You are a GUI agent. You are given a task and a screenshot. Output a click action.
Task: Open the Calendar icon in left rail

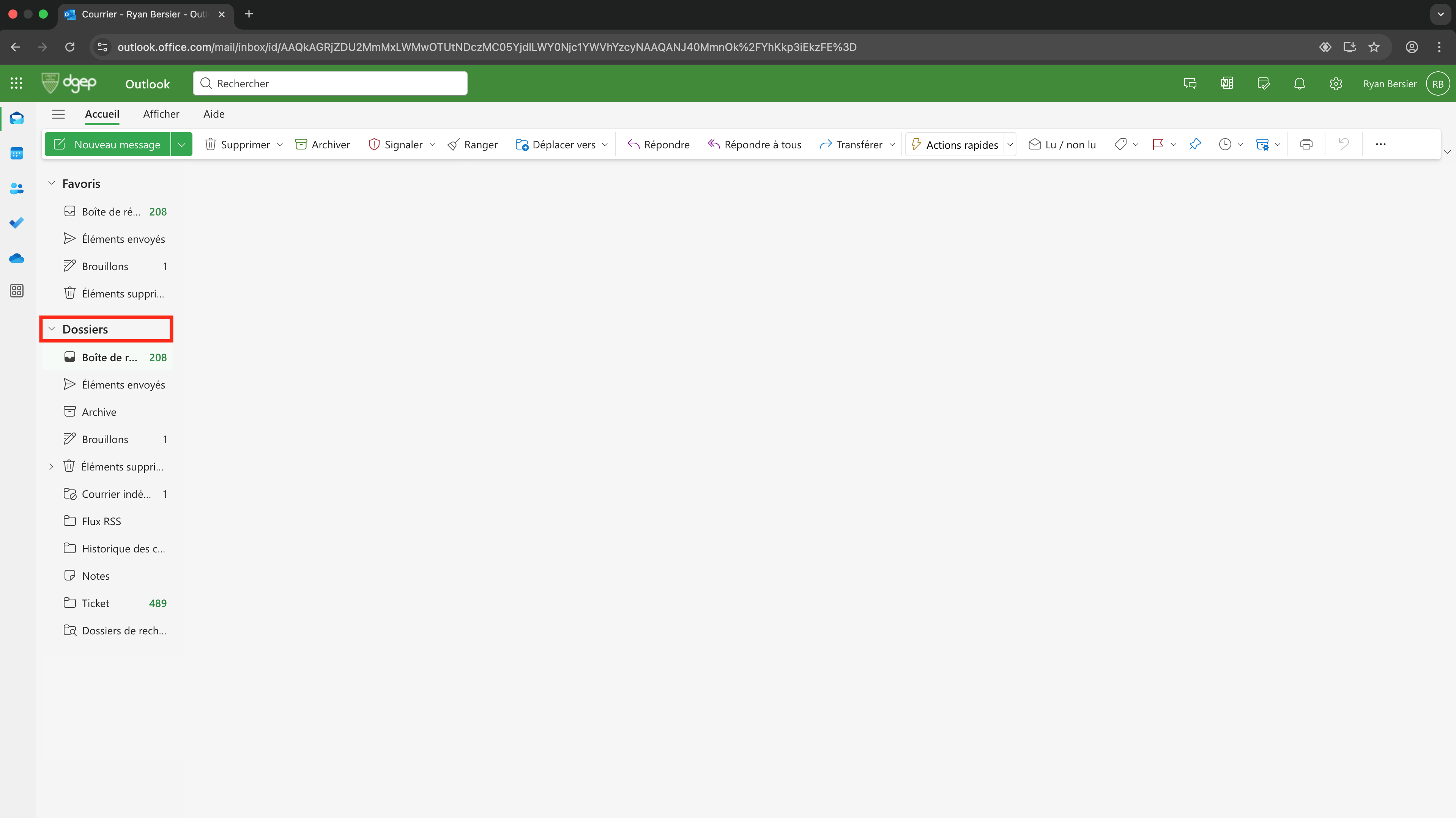coord(17,153)
